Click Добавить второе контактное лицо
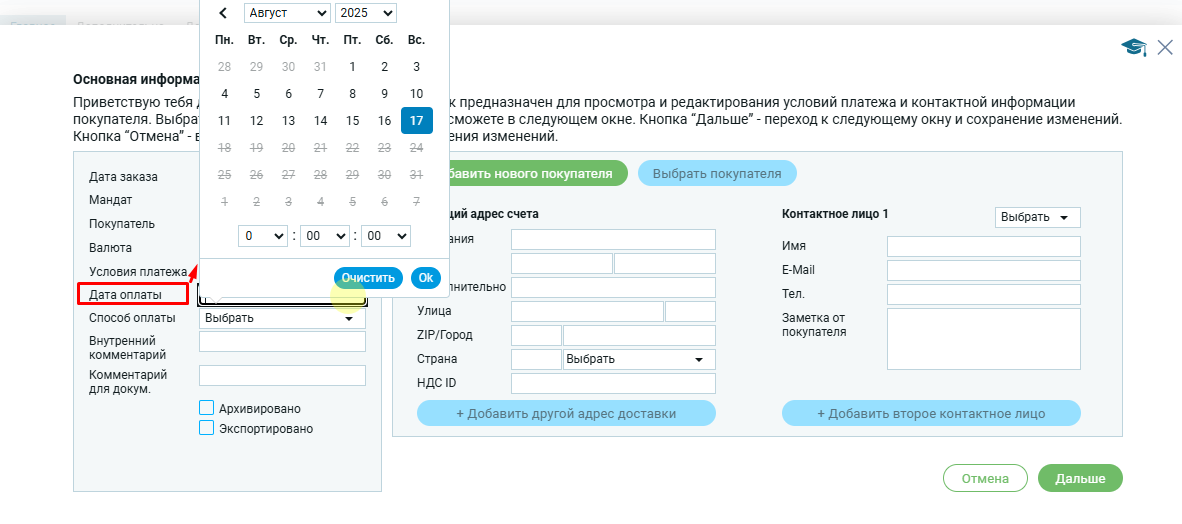The height and width of the screenshot is (524, 1182). point(931,413)
